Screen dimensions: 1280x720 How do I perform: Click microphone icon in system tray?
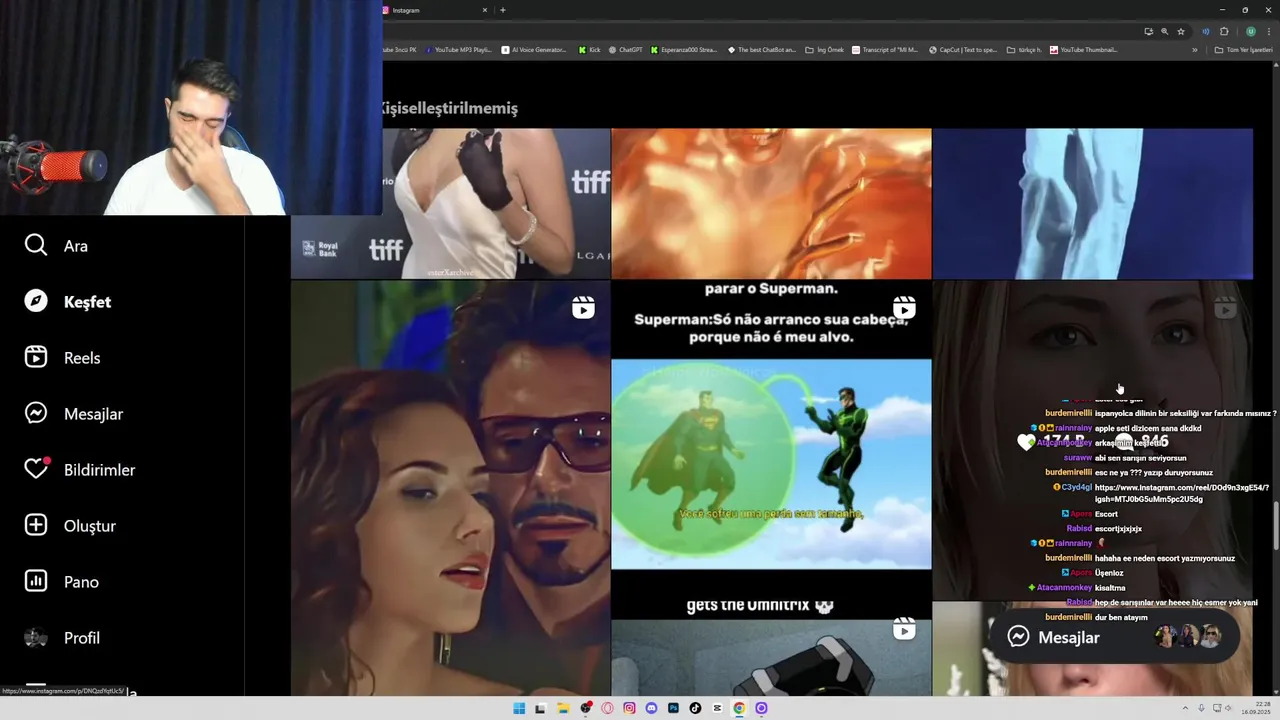click(x=1203, y=708)
